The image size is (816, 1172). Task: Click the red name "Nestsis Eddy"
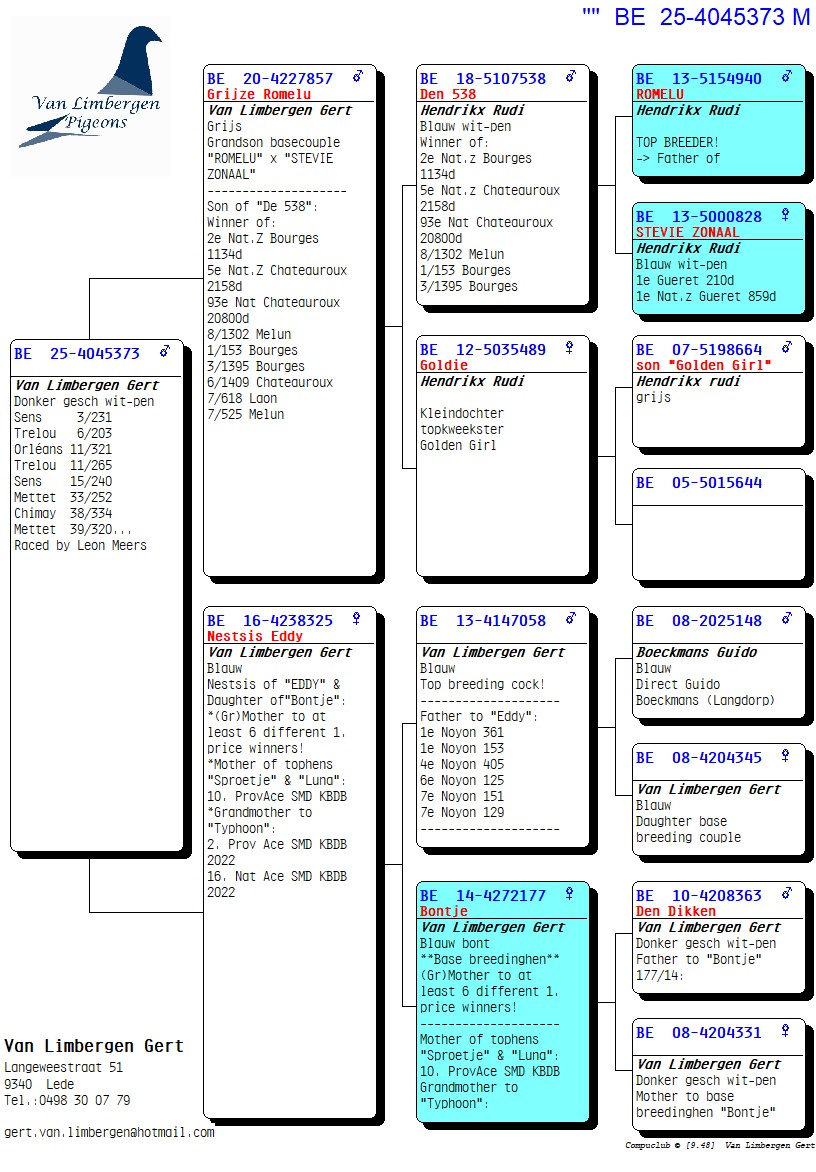[x=255, y=636]
